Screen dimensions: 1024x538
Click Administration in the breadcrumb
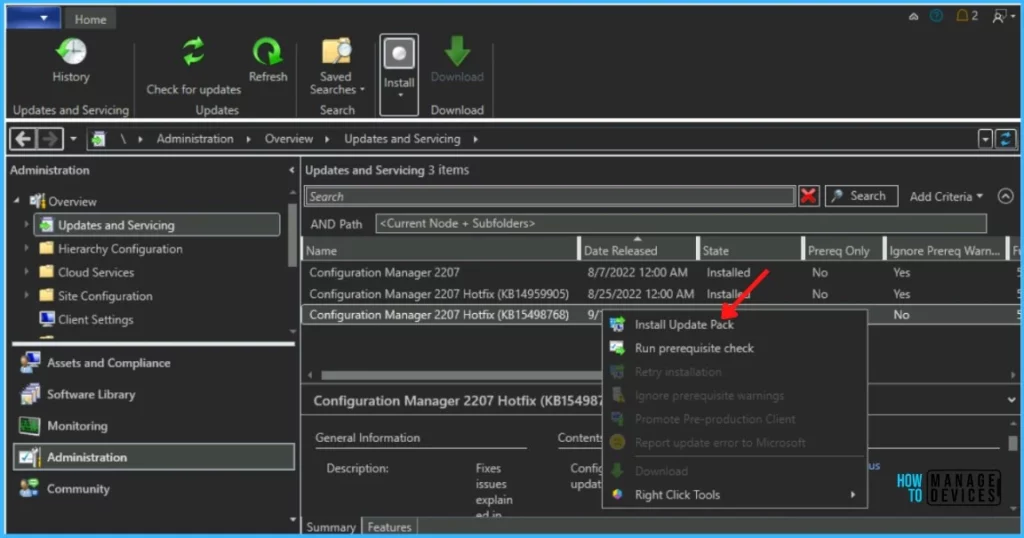tap(195, 138)
